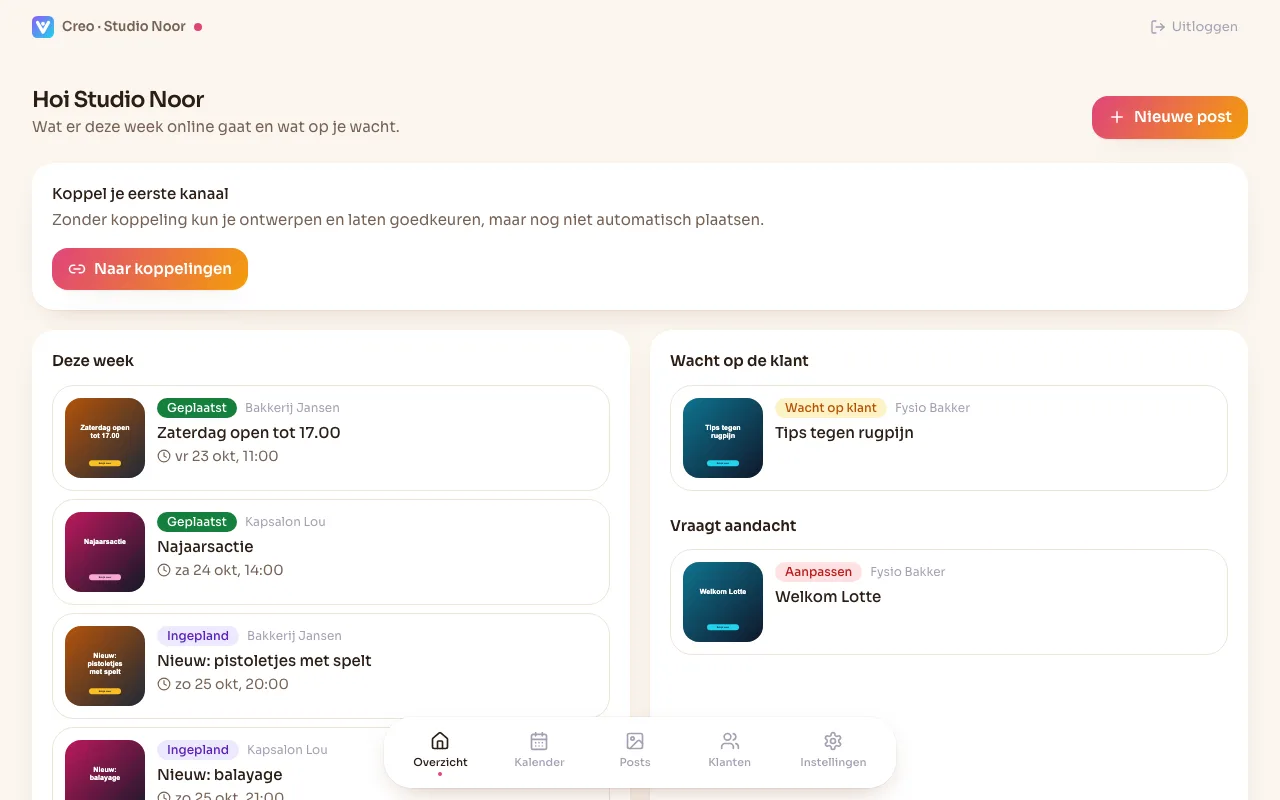
Task: Click the home icon in bottom navigation
Action: [440, 741]
